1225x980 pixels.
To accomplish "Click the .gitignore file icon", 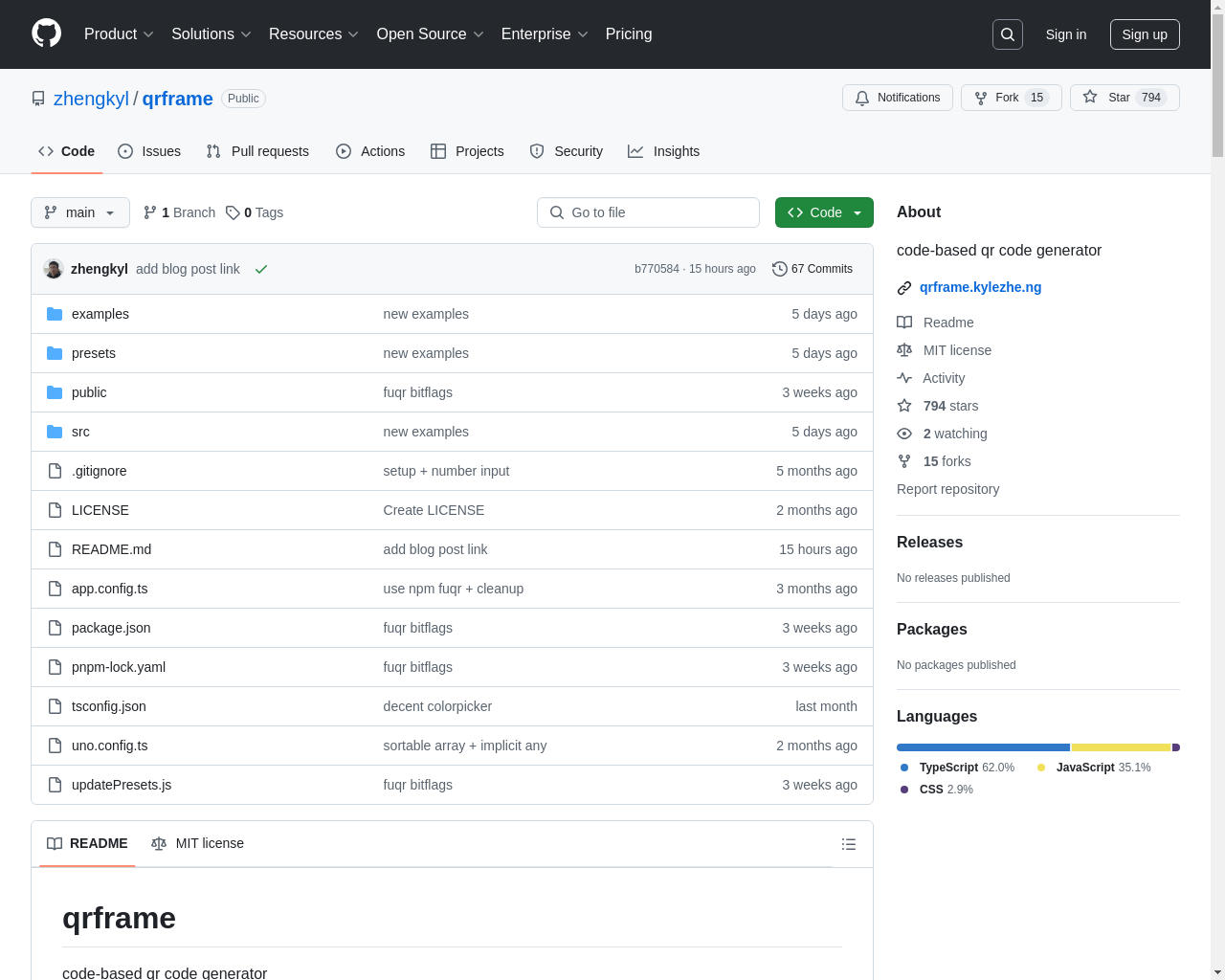I will pyautogui.click(x=55, y=471).
